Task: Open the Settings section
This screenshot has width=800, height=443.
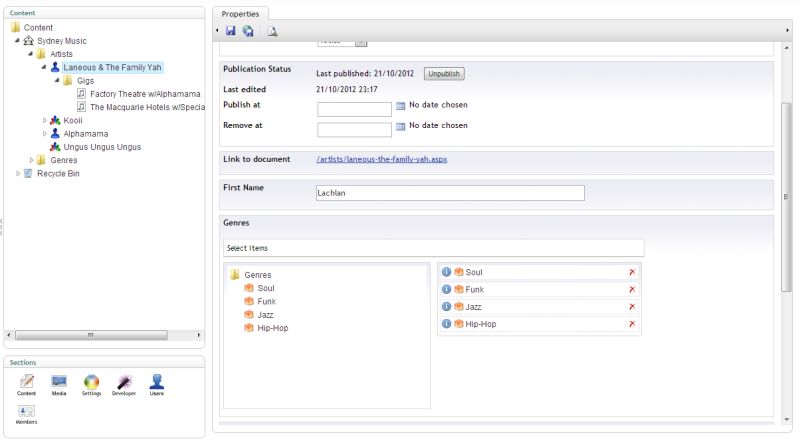Action: (91, 385)
